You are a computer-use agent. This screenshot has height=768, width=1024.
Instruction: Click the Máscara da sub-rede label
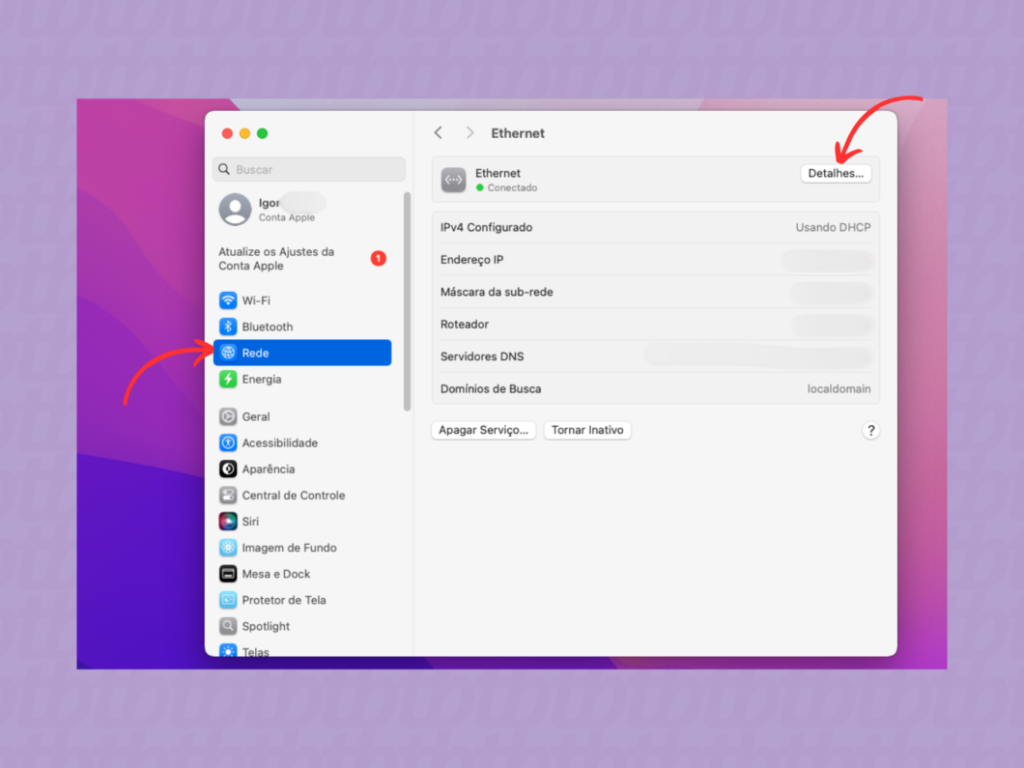(496, 292)
